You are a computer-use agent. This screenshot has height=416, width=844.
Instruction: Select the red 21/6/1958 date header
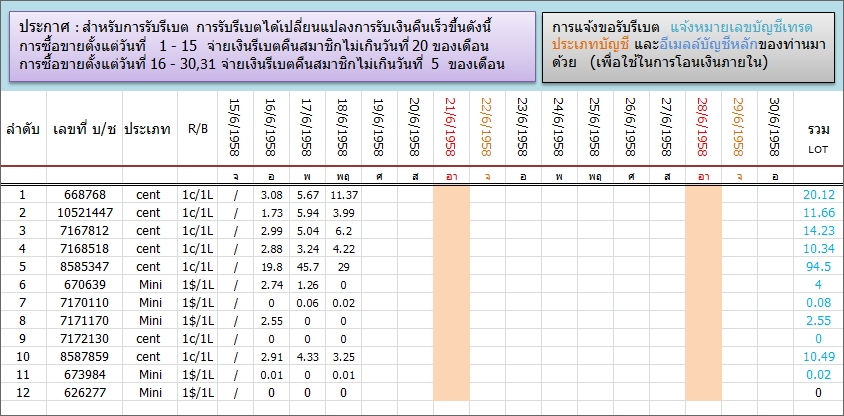(451, 128)
